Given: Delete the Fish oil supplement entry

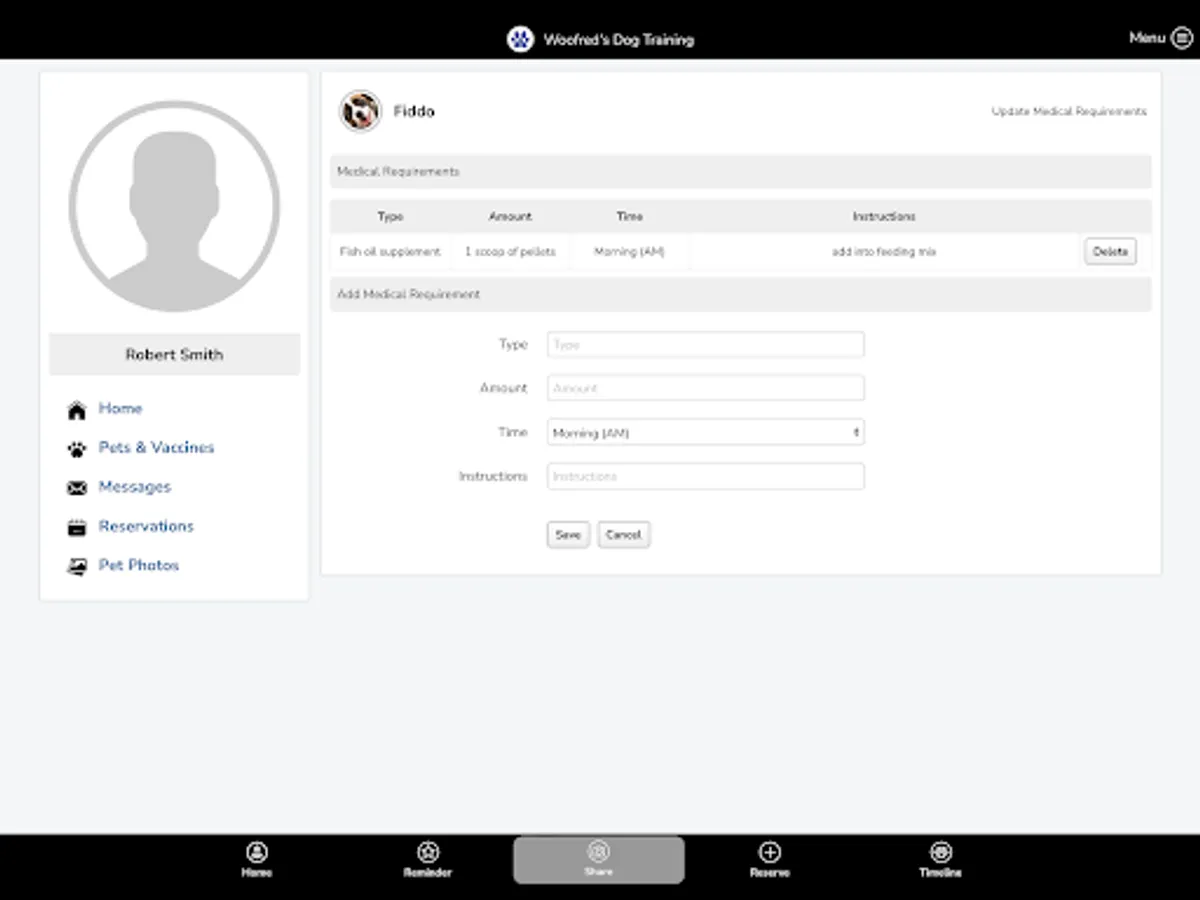Looking at the screenshot, I should click(x=1109, y=251).
